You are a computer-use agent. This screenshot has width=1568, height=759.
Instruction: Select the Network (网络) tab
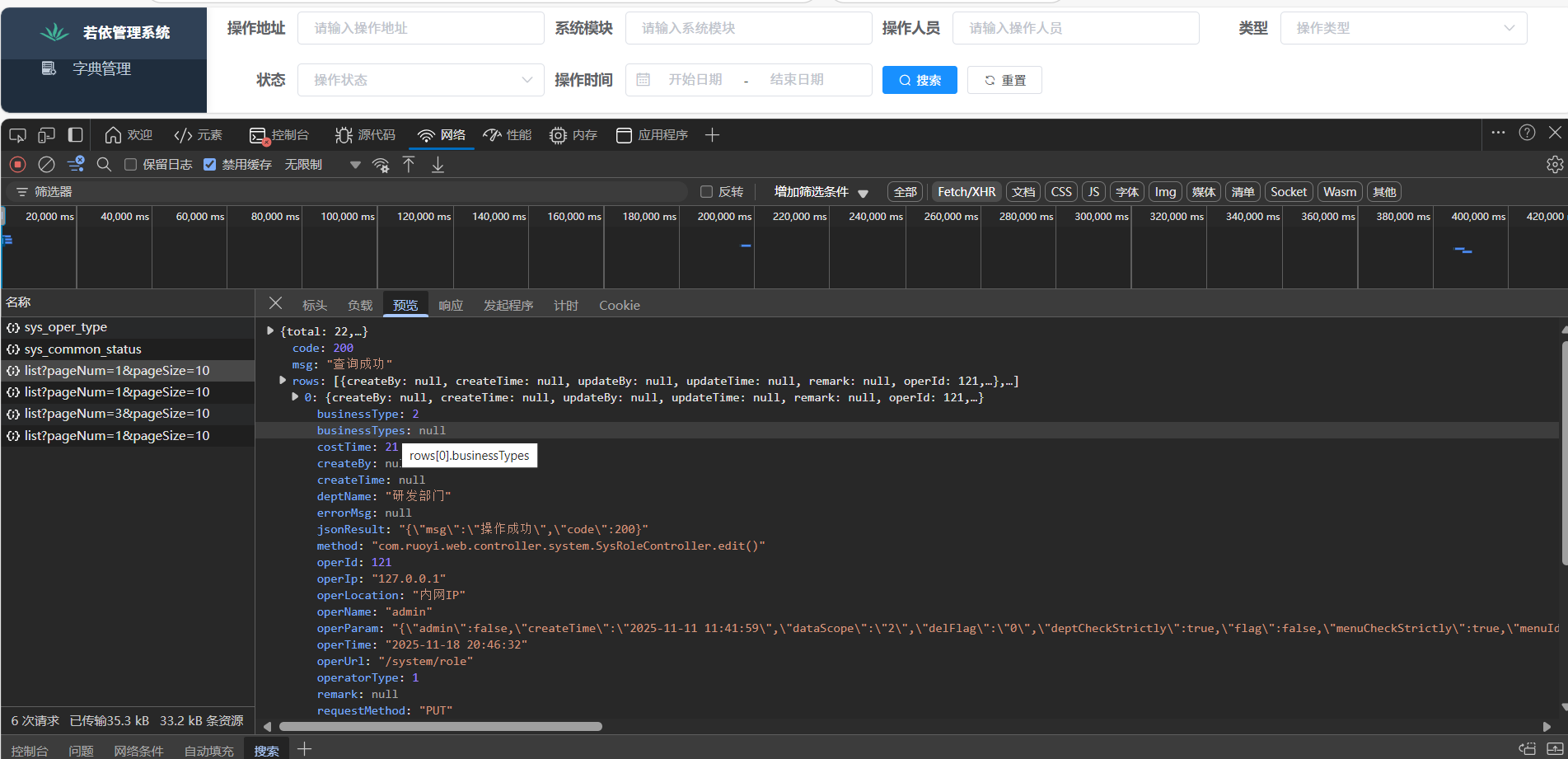442,134
